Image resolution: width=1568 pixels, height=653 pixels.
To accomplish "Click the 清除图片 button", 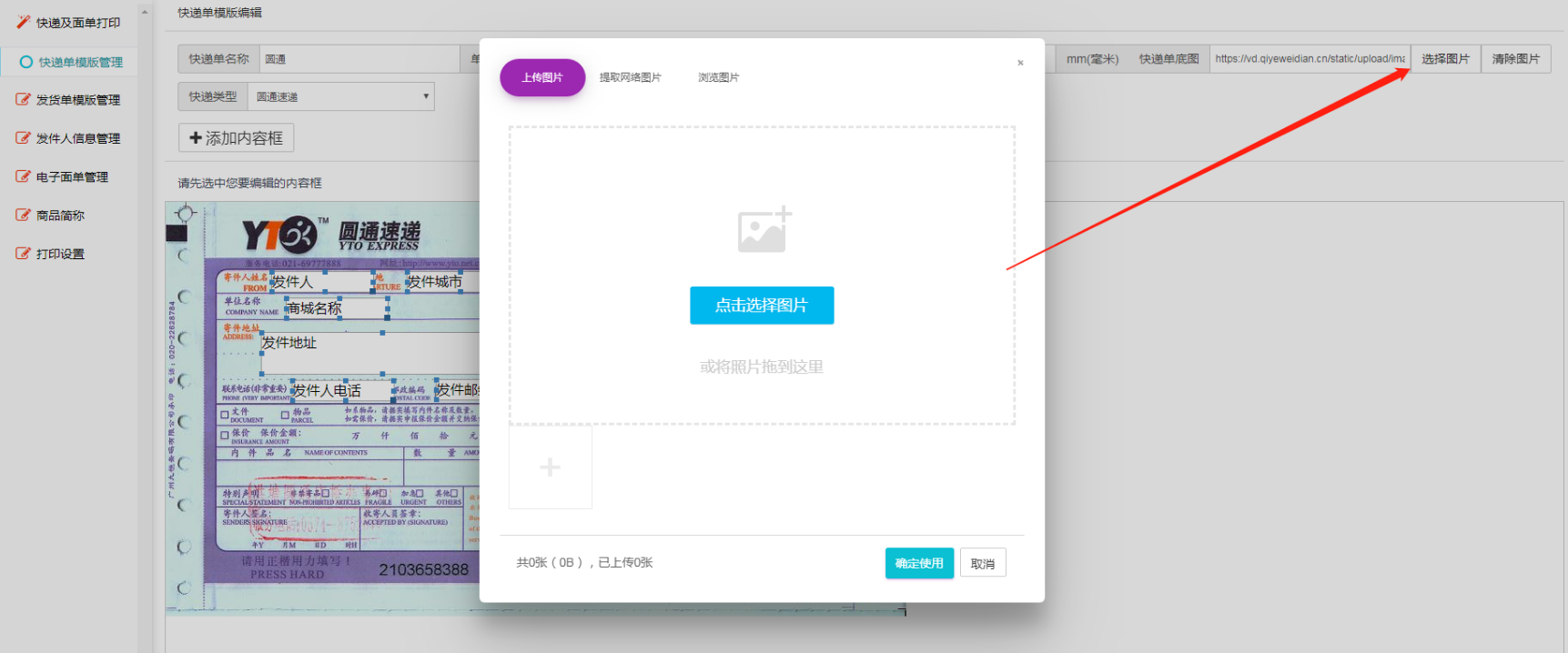I will tap(1516, 59).
